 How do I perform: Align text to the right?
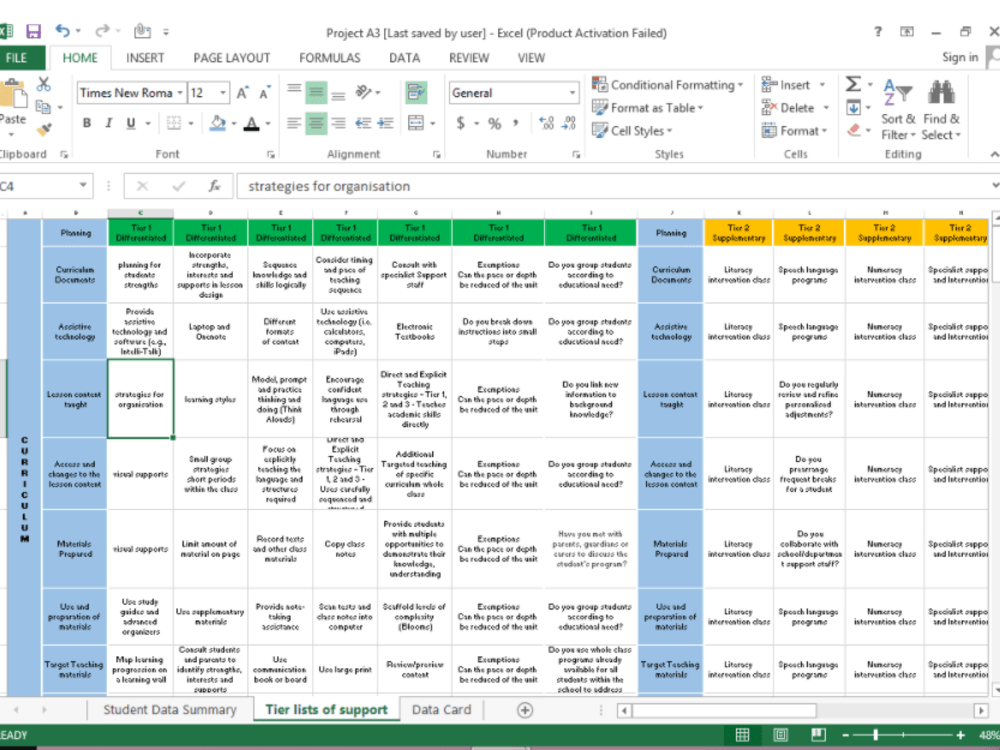pyautogui.click(x=339, y=123)
